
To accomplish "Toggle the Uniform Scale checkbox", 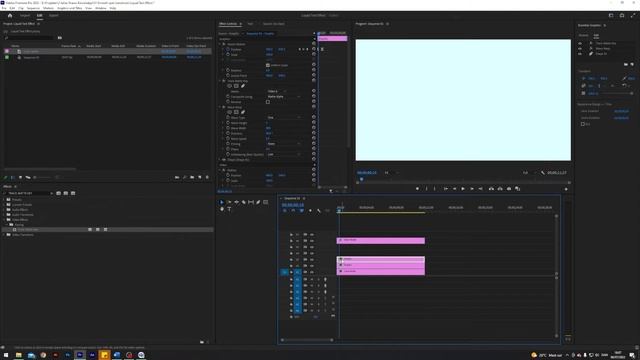I will (x=268, y=65).
